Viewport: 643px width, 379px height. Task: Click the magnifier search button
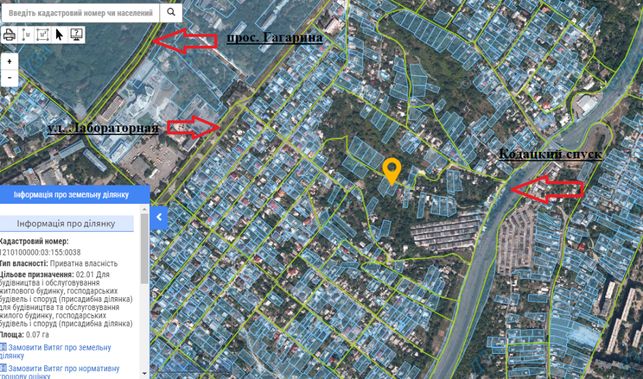(x=171, y=13)
